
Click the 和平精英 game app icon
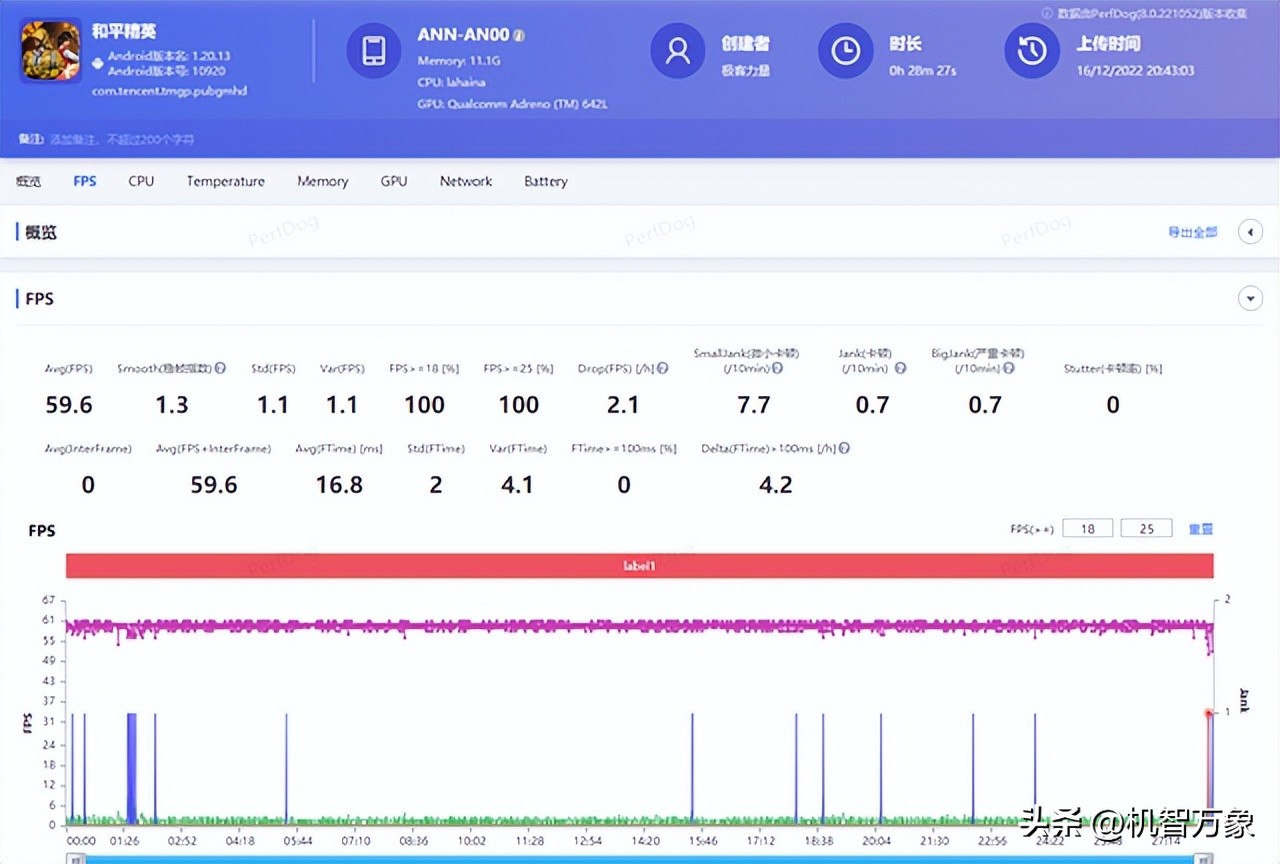51,51
